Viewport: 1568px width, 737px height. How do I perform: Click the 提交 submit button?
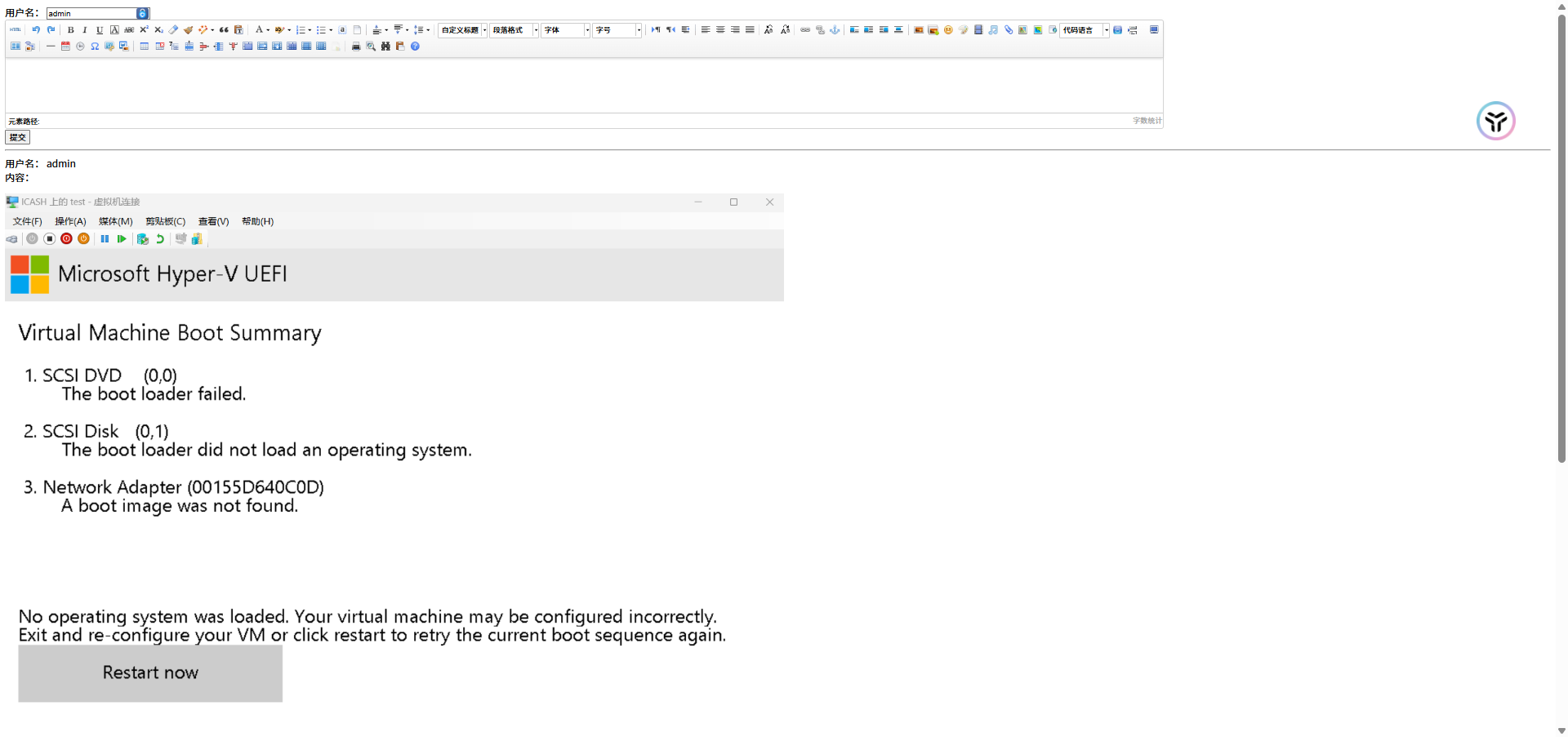(18, 137)
